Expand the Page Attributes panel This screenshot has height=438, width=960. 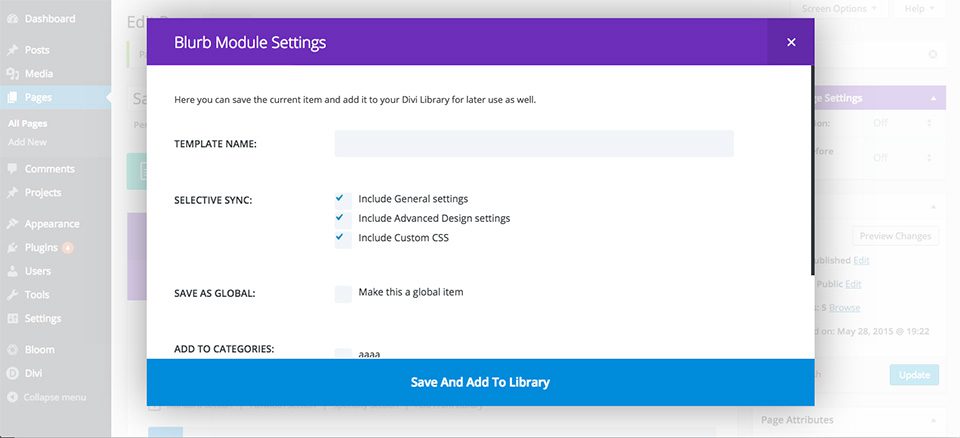coord(933,420)
